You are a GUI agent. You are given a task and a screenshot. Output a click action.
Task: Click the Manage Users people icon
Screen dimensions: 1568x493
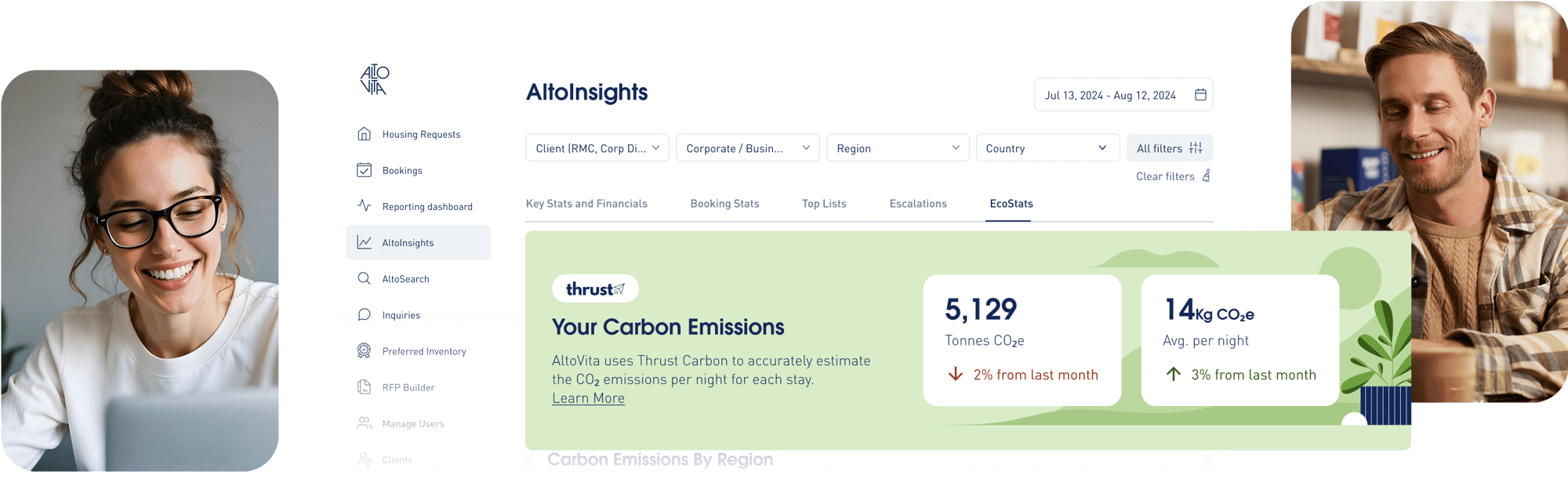pyautogui.click(x=364, y=423)
